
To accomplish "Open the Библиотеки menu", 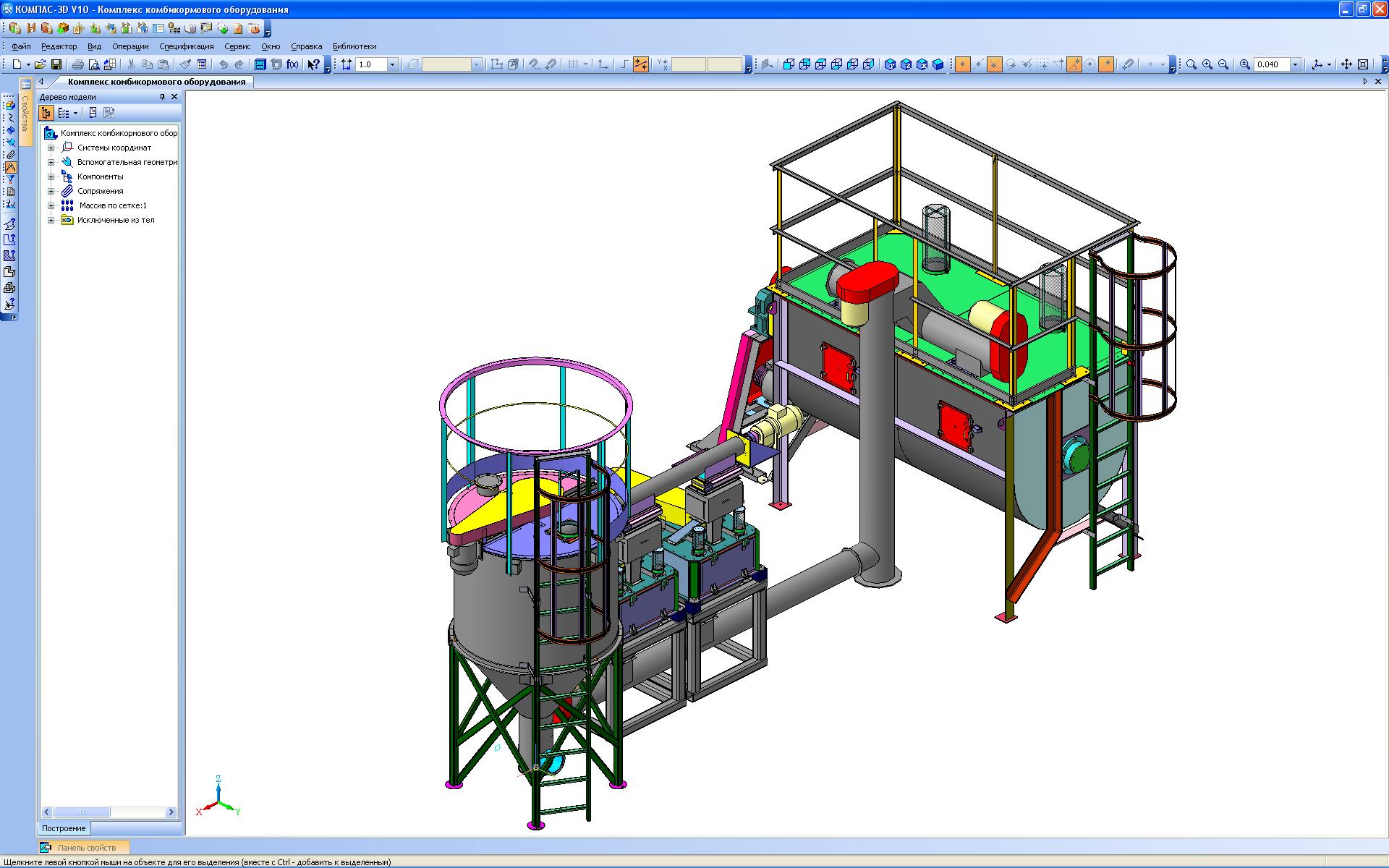I will pos(354,46).
